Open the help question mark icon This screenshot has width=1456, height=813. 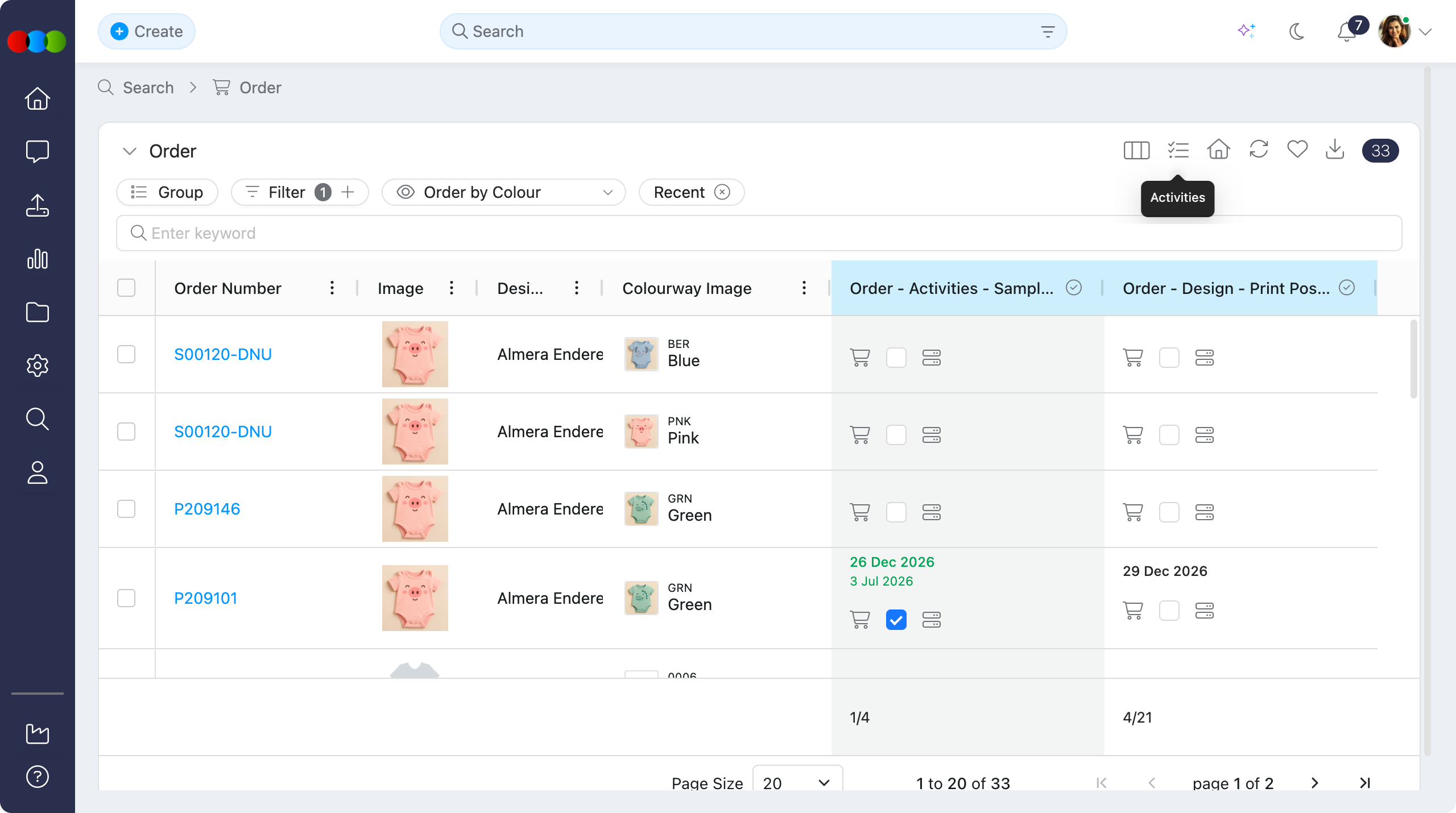coord(38,777)
